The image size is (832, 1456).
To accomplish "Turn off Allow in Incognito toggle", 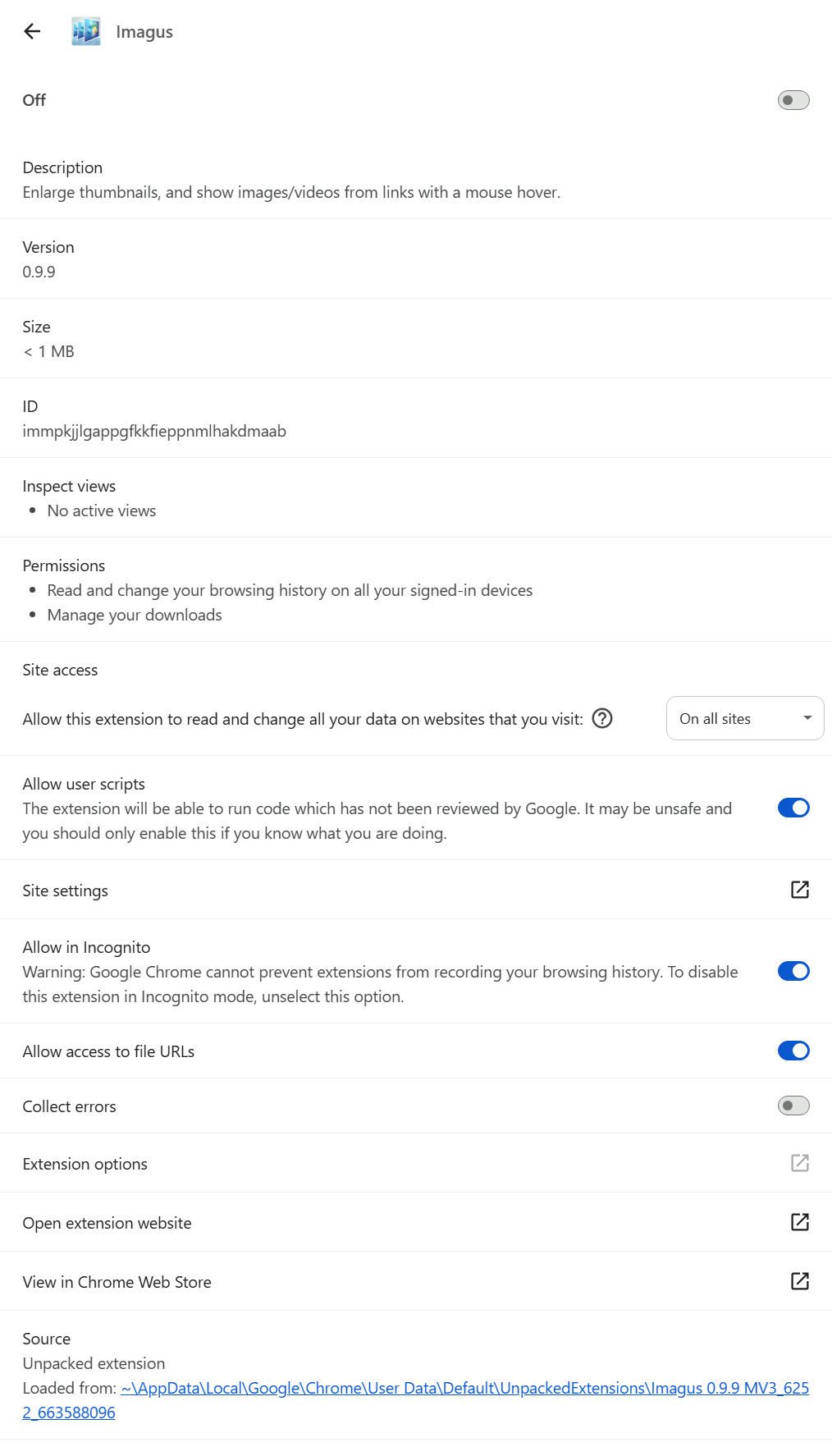I will [793, 972].
